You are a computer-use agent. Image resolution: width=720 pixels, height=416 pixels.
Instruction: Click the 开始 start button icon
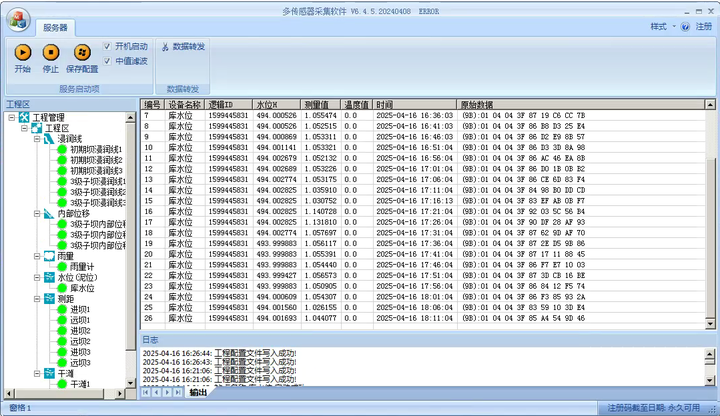[x=22, y=52]
